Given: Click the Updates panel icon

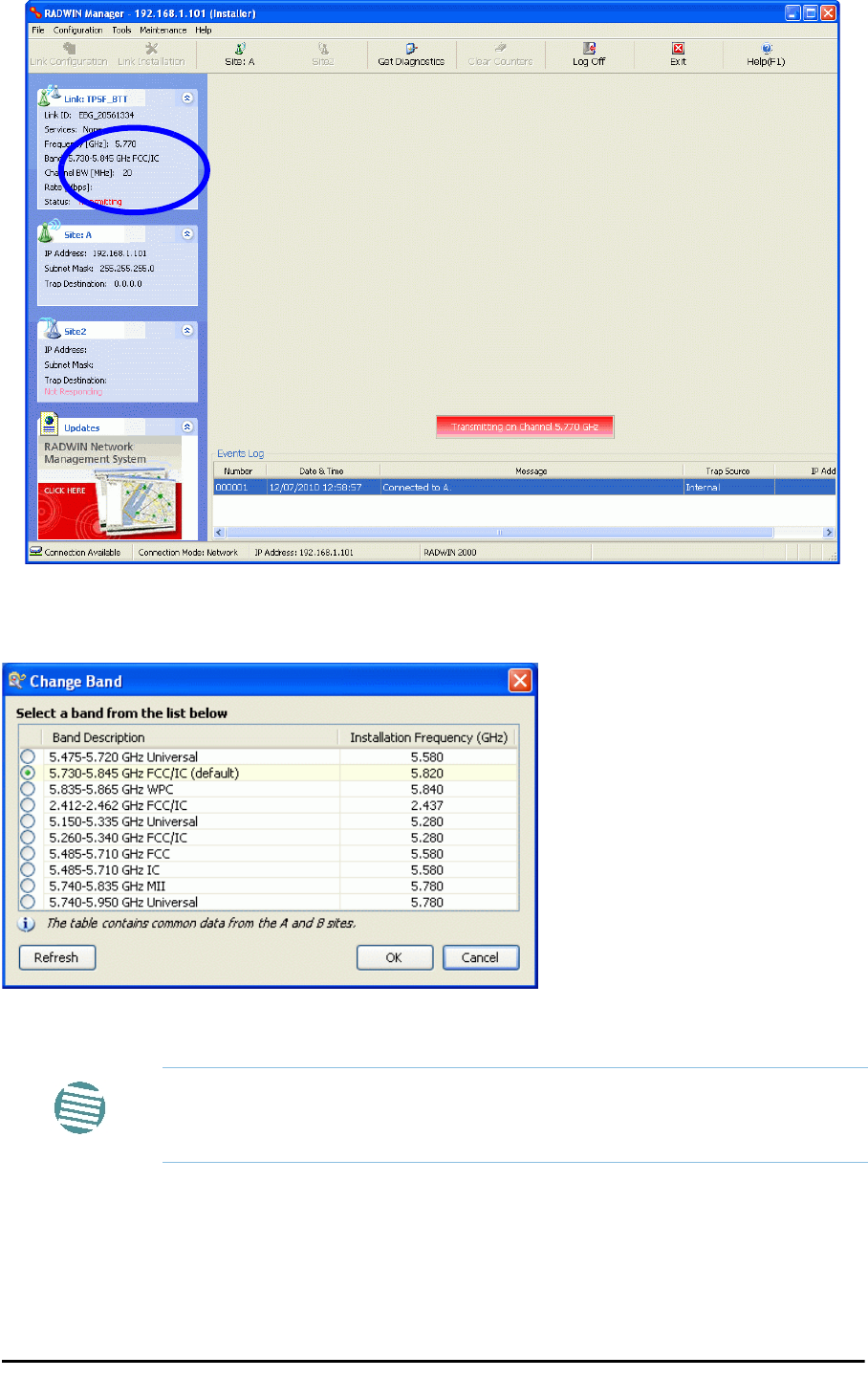Looking at the screenshot, I should click(x=50, y=425).
